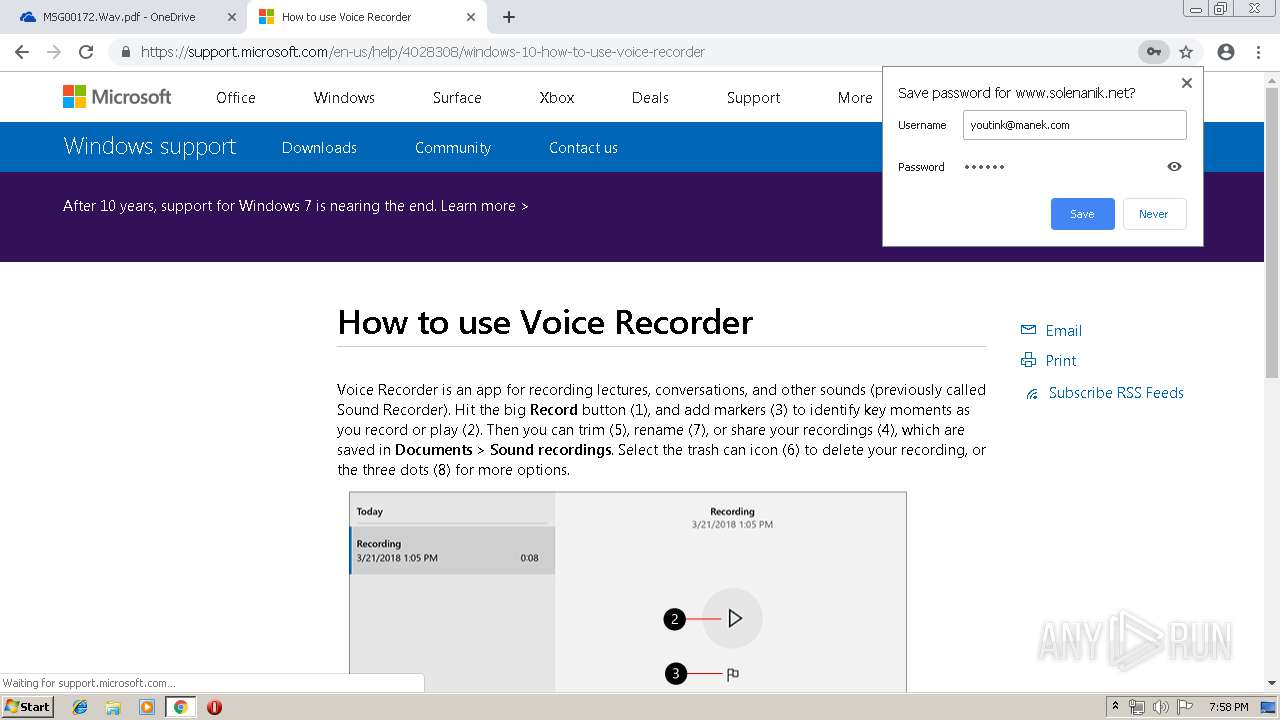Bookmark this page with the star icon
The height and width of the screenshot is (720, 1280).
(x=1186, y=52)
